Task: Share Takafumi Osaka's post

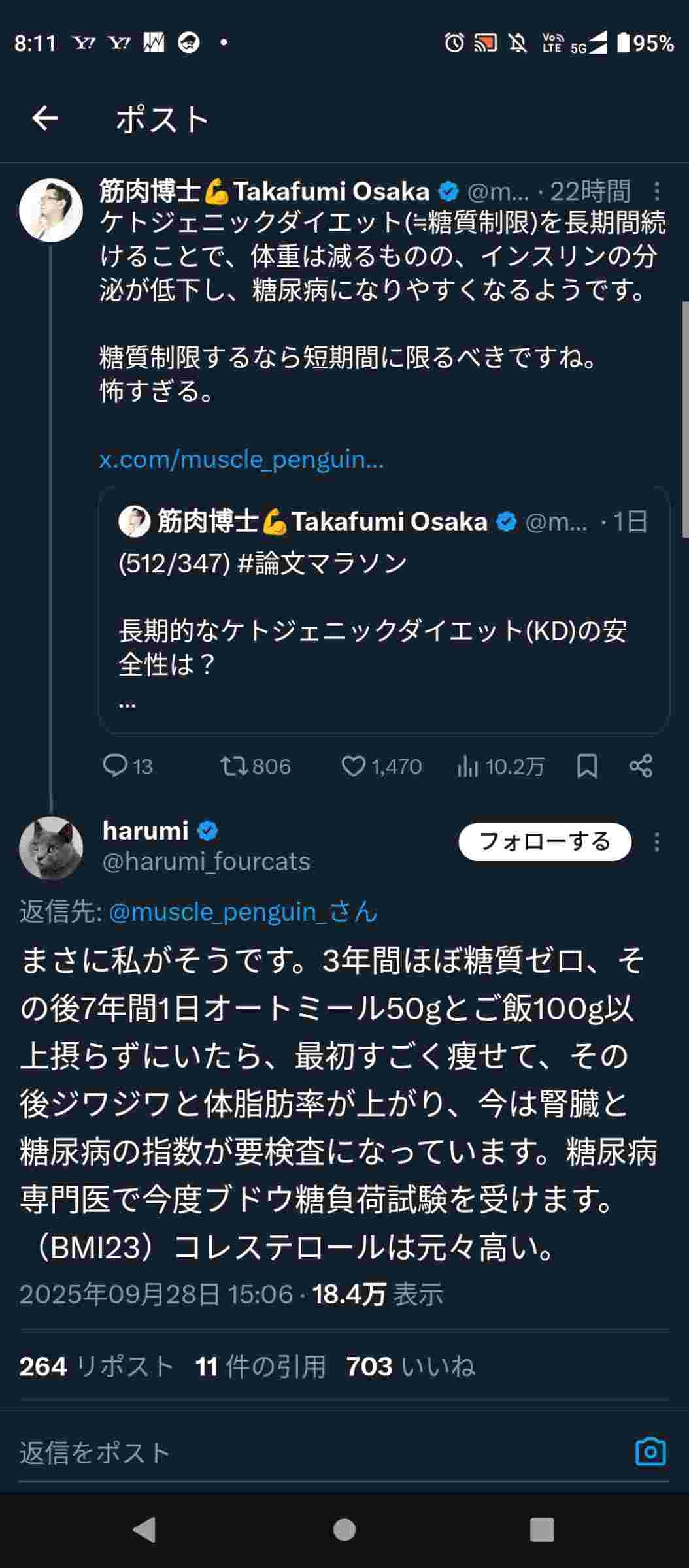Action: tap(641, 766)
